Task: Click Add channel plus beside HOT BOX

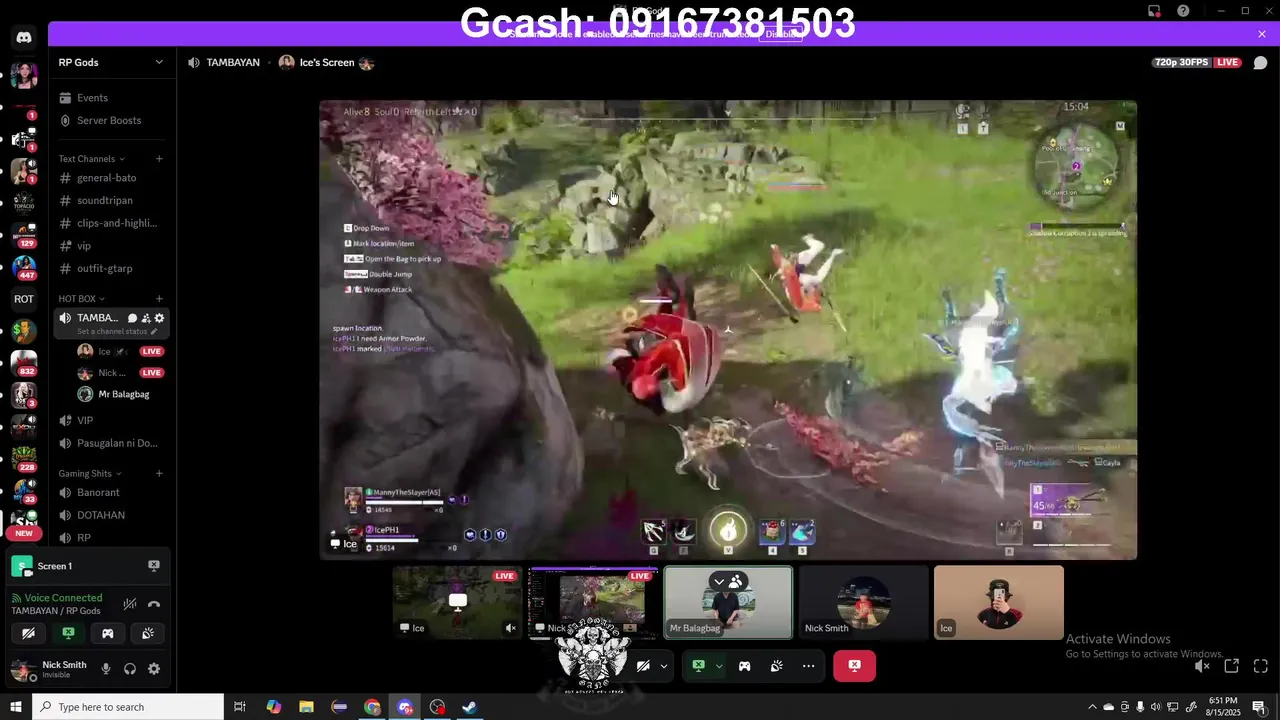Action: [159, 298]
